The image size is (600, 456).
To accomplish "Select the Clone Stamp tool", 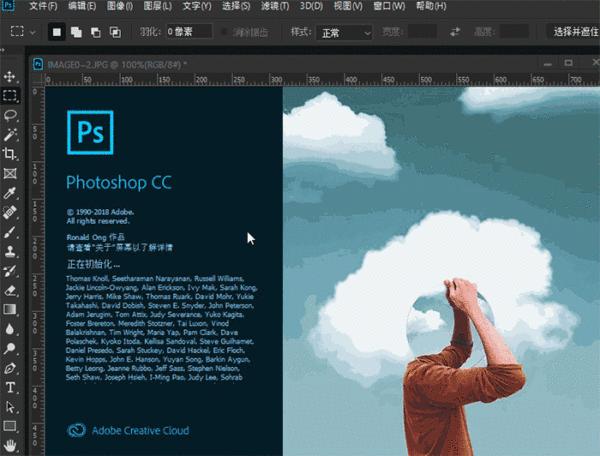I will [x=10, y=252].
